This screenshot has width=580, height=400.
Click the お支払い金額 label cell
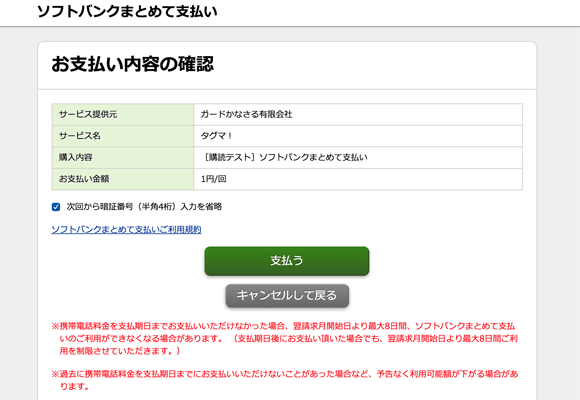(123, 179)
